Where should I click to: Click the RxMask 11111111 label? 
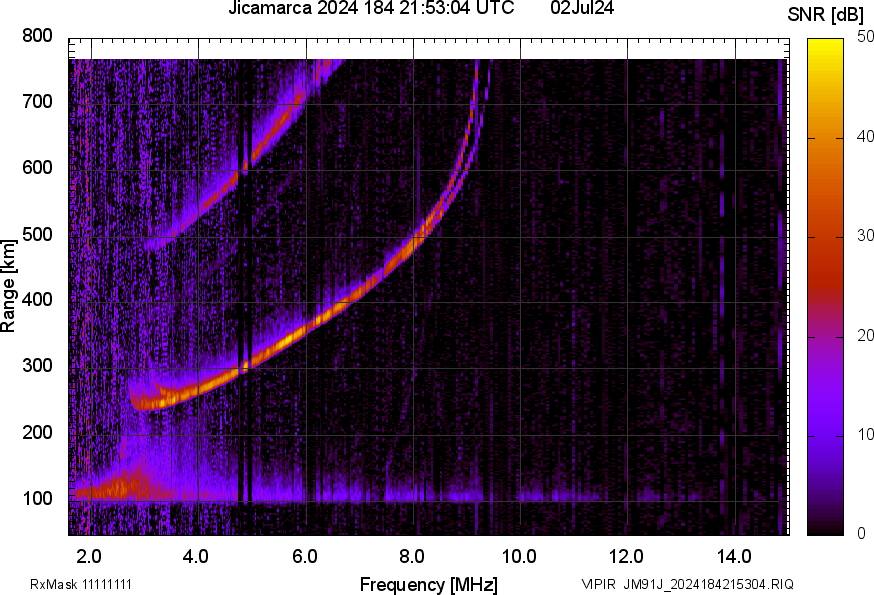click(x=81, y=584)
